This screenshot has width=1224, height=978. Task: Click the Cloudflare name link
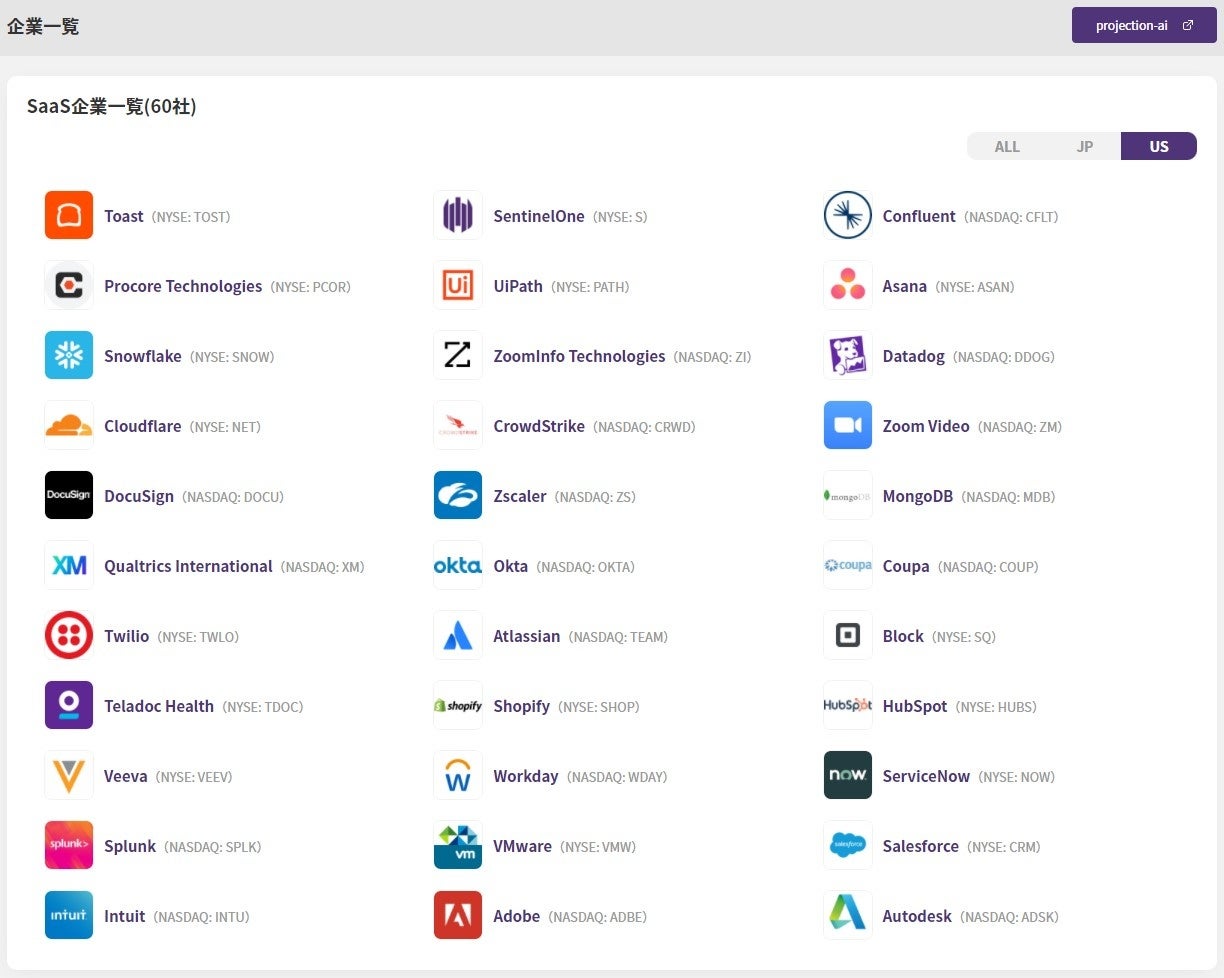click(143, 426)
